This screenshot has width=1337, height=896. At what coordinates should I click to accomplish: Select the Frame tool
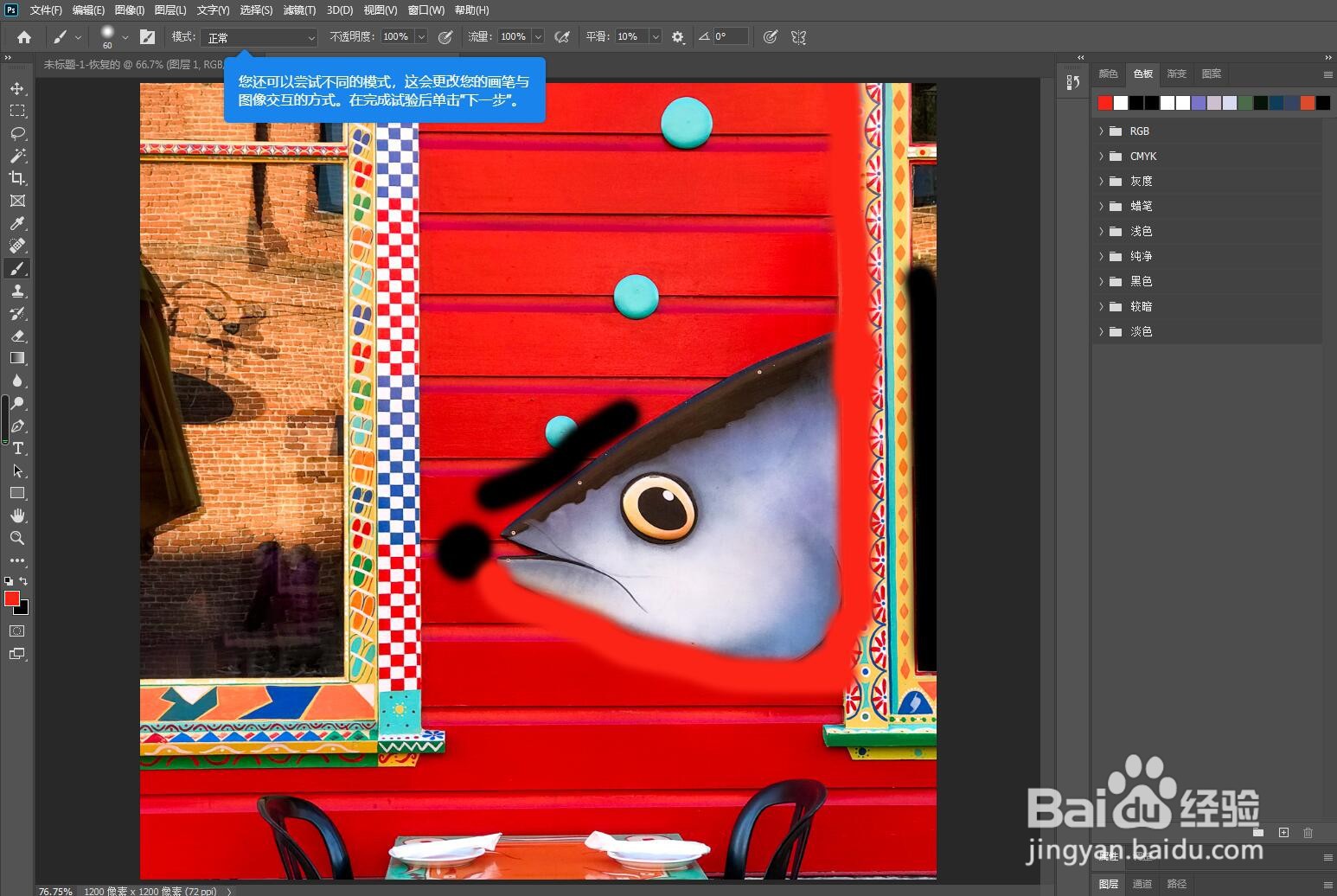[17, 201]
